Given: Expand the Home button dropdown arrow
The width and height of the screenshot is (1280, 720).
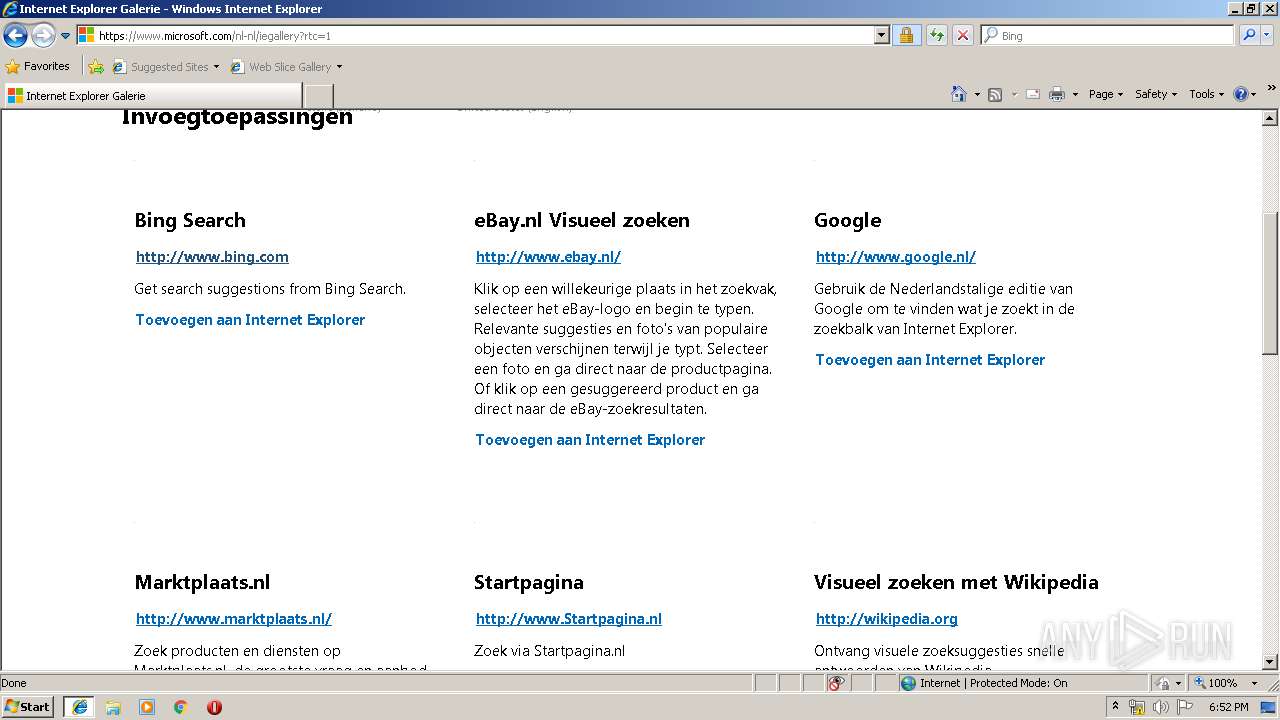Looking at the screenshot, I should coord(976,94).
